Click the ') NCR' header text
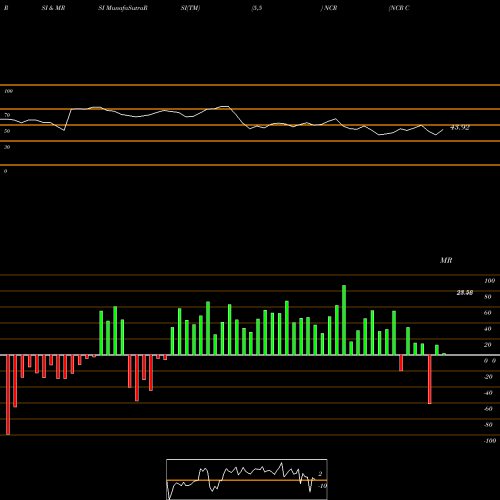 coord(329,8)
